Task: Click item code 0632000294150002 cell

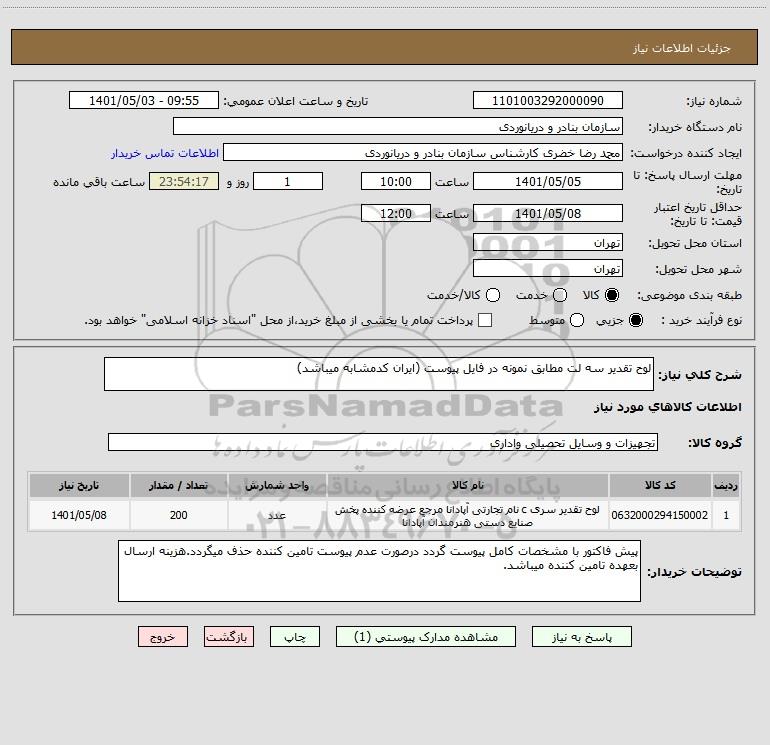Action: (660, 515)
